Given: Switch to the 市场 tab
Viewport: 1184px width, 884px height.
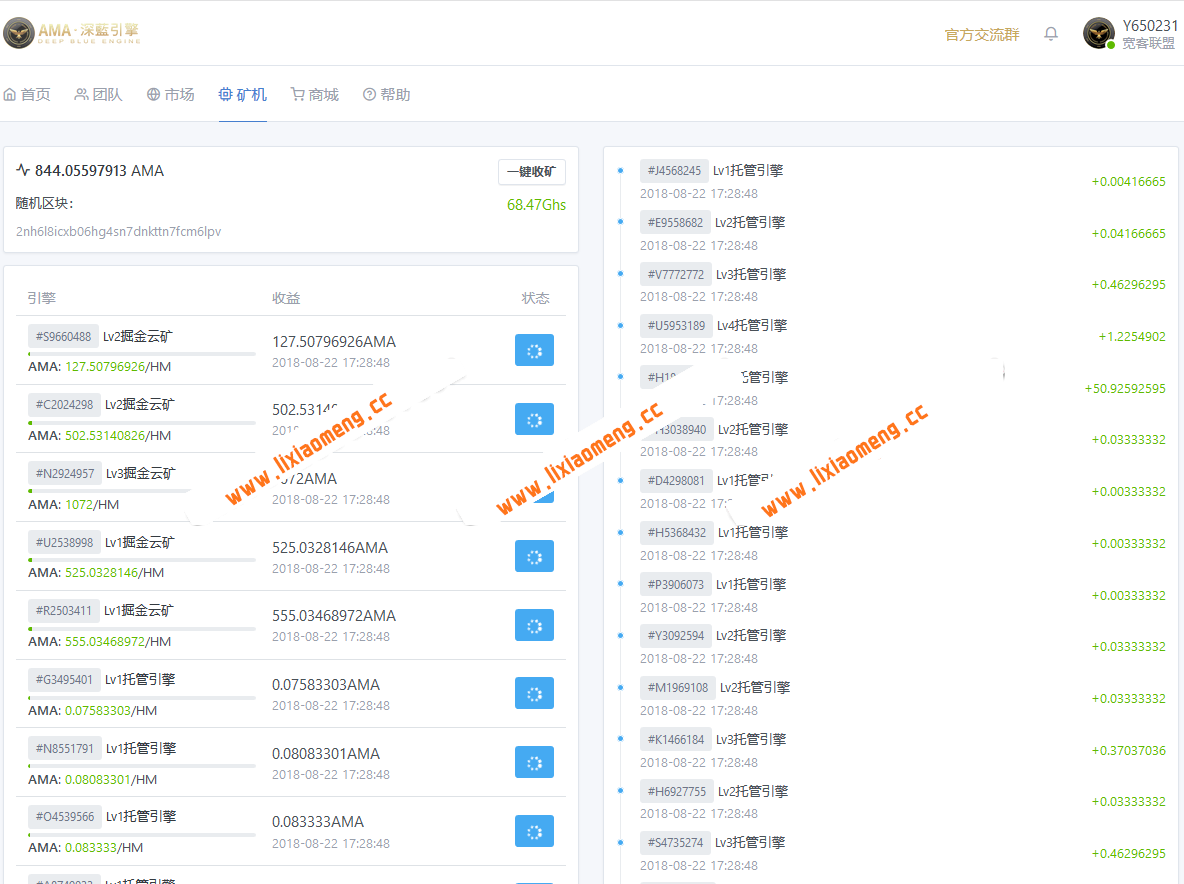Looking at the screenshot, I should tap(171, 93).
